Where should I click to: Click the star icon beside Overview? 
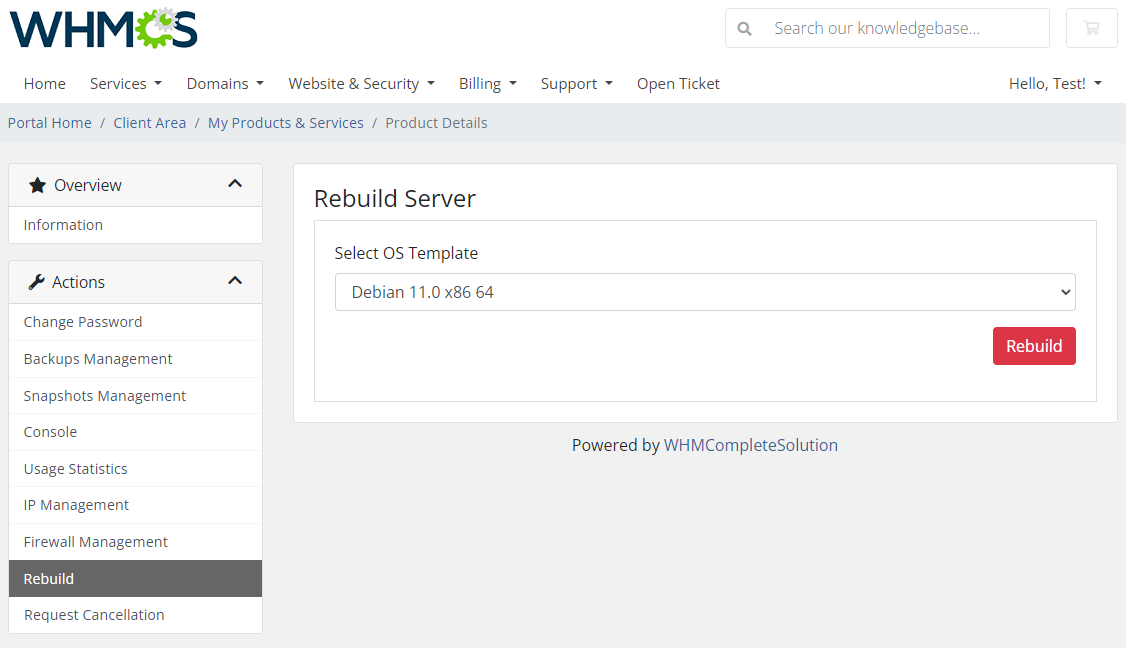click(37, 184)
